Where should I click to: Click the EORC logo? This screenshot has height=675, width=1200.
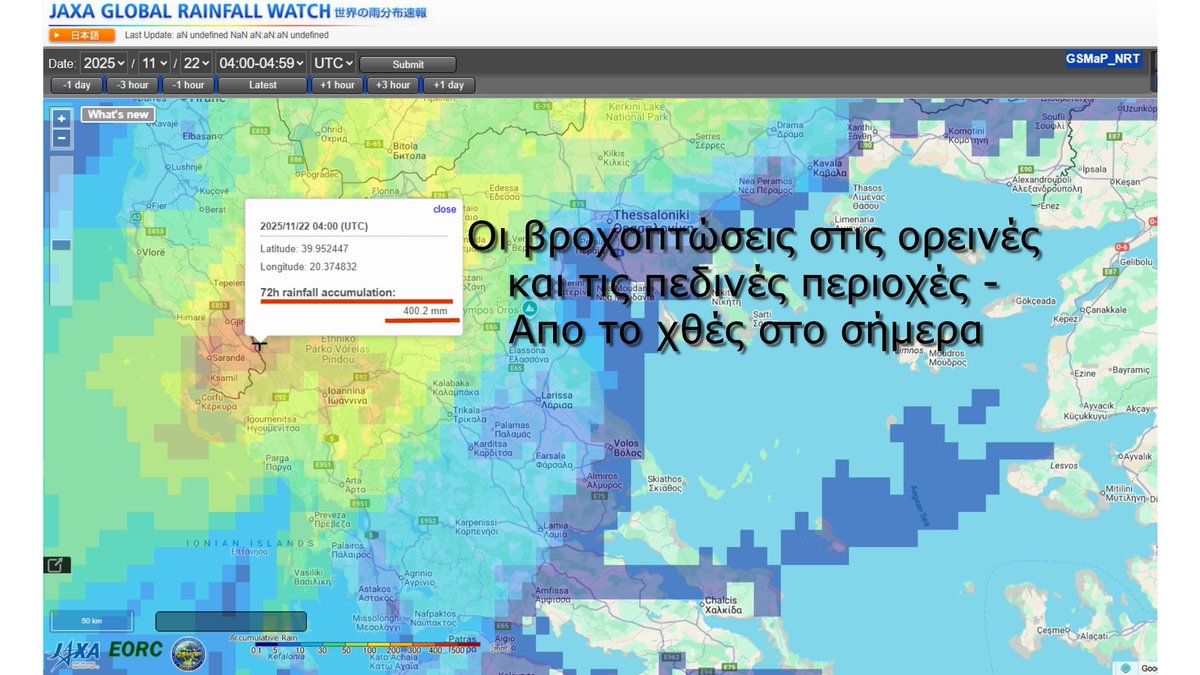135,650
